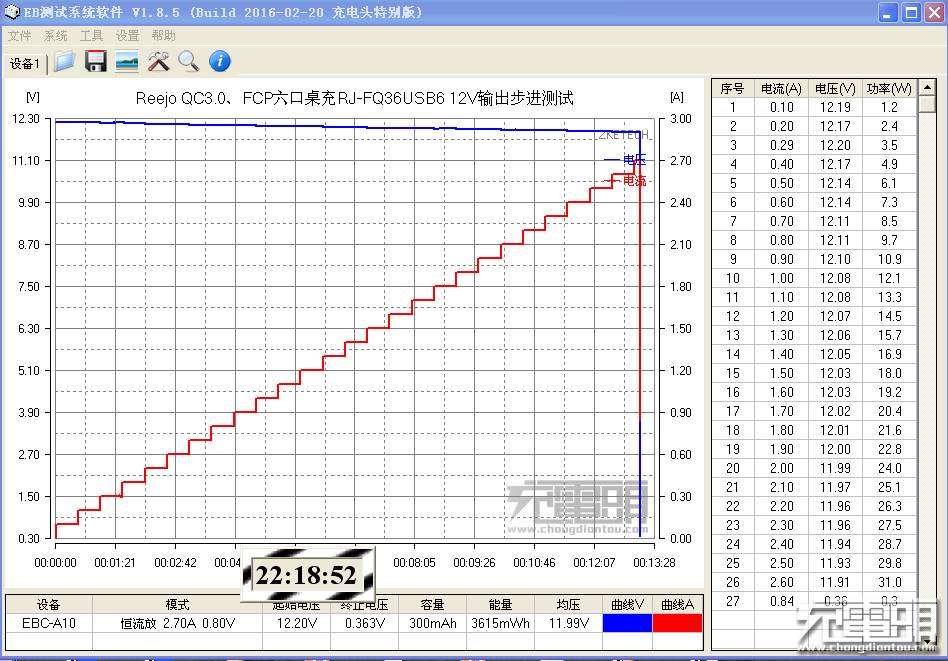Viewport: 948px width, 661px height.
Task: Click the 300mAh capacity cell
Action: coord(432,623)
